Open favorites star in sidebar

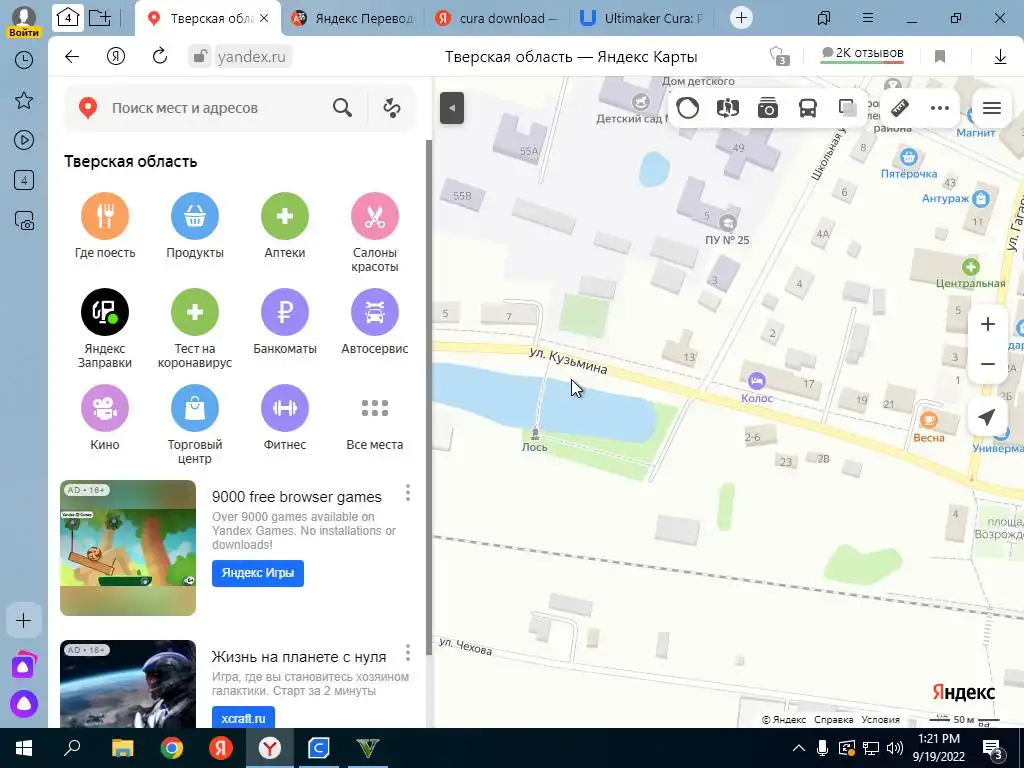[x=24, y=100]
